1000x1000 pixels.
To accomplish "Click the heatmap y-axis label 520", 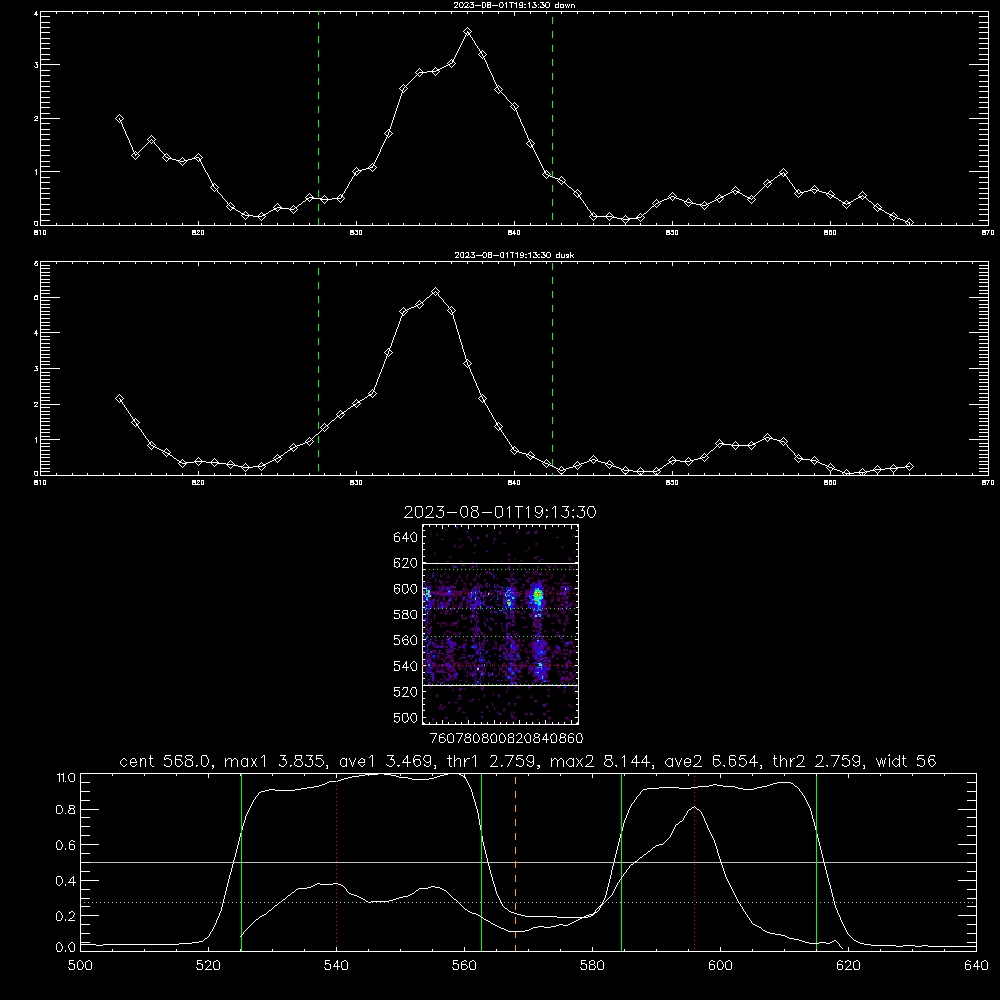I will 406,692.
